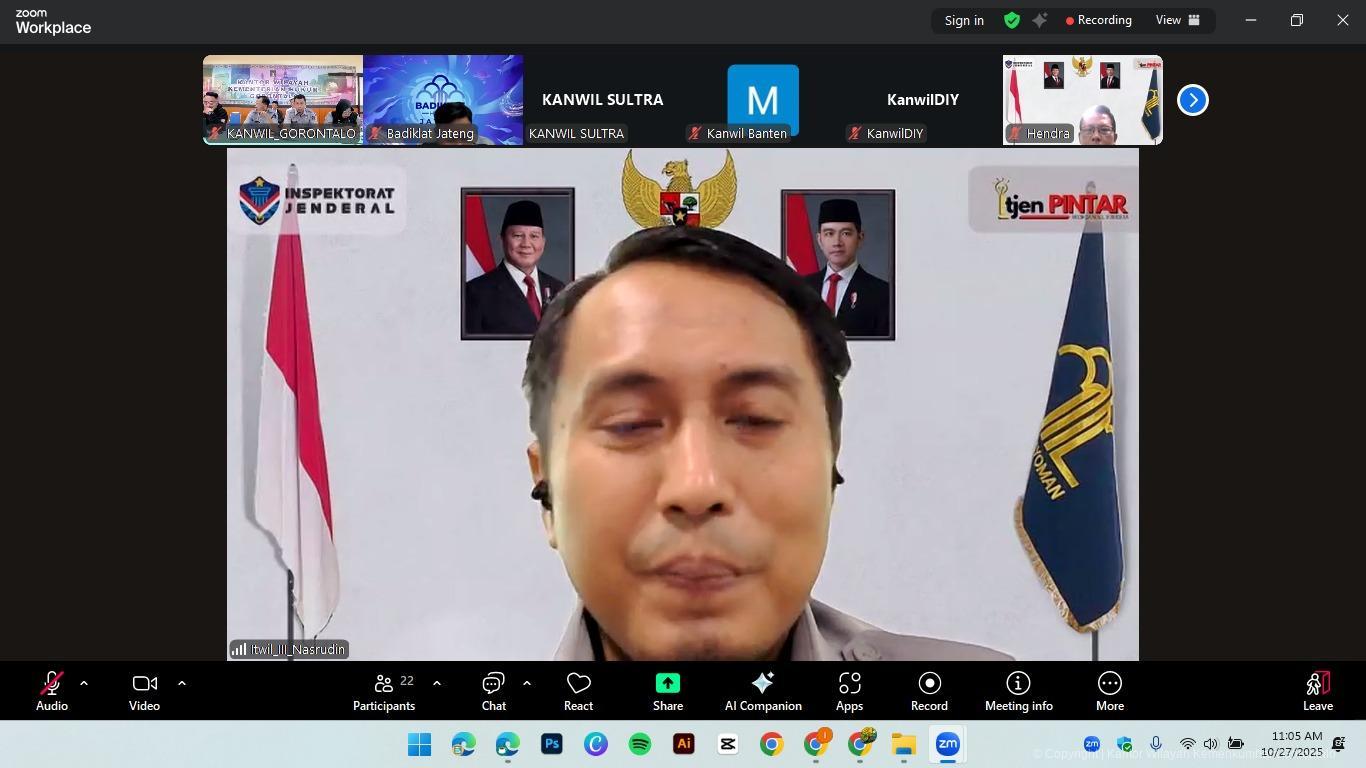Open the Apps panel
The width and height of the screenshot is (1366, 768).
[849, 691]
